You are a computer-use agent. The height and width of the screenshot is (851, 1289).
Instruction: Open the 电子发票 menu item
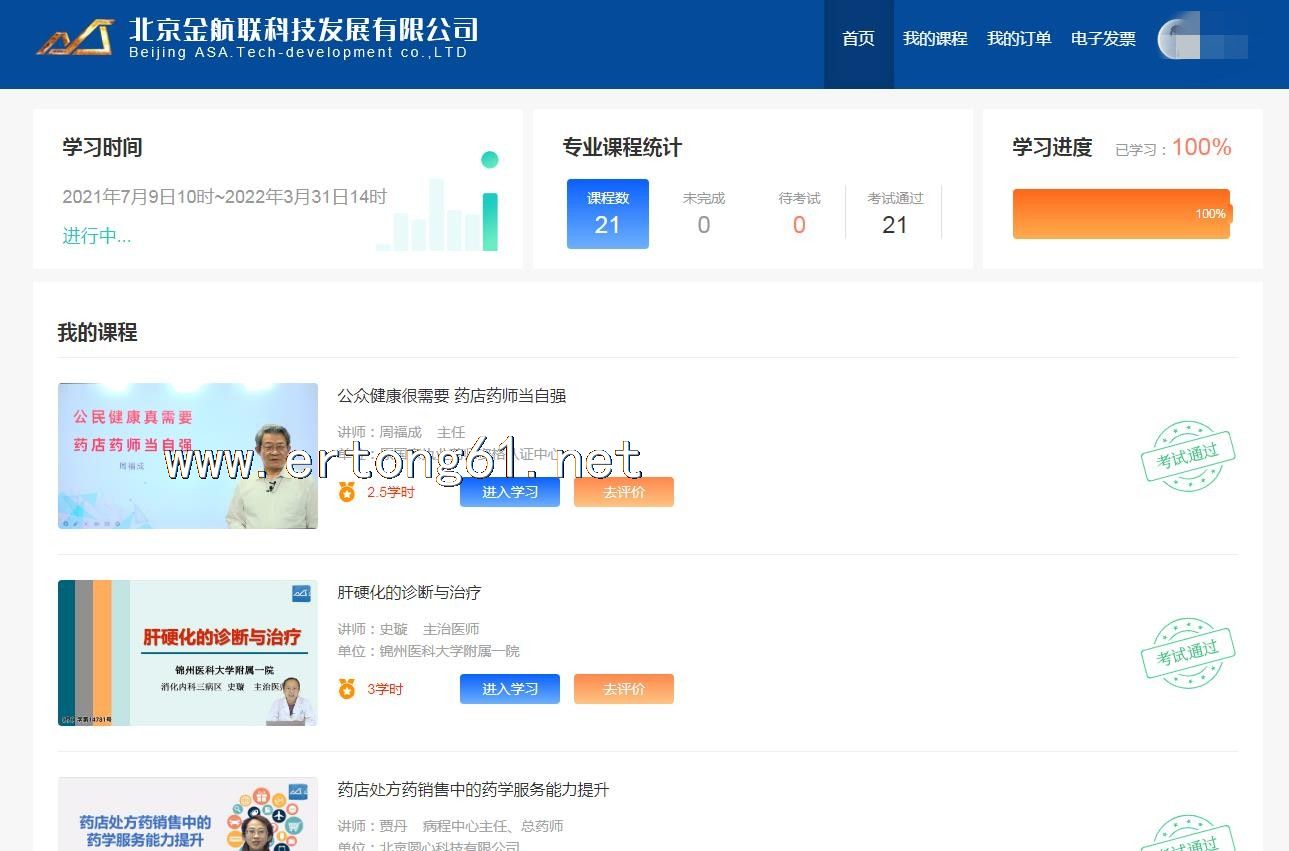point(1103,39)
